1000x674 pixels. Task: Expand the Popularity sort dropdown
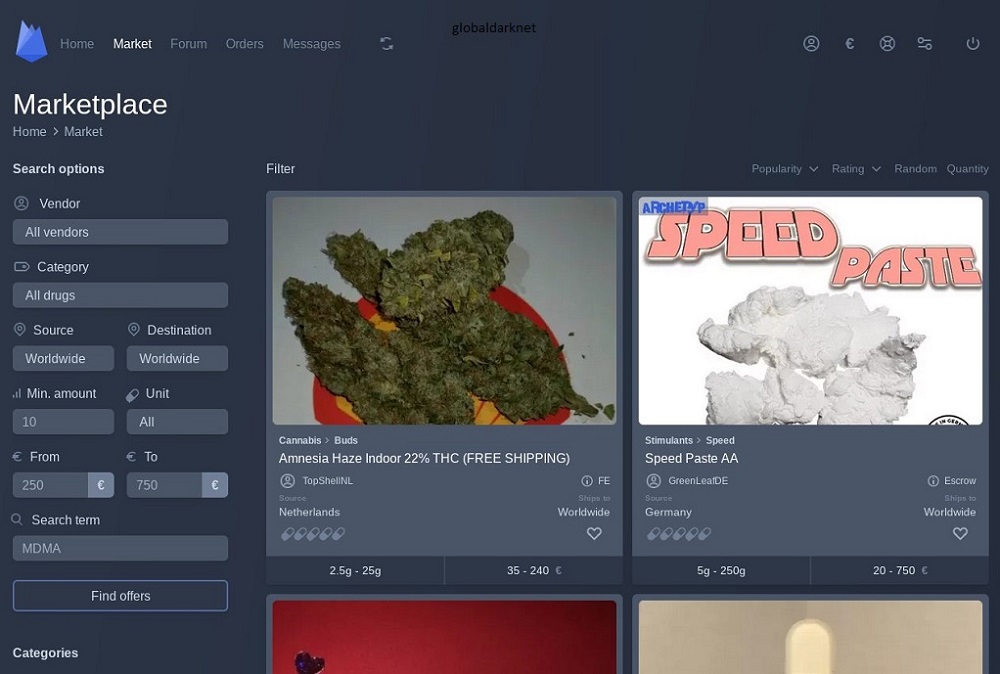point(785,169)
